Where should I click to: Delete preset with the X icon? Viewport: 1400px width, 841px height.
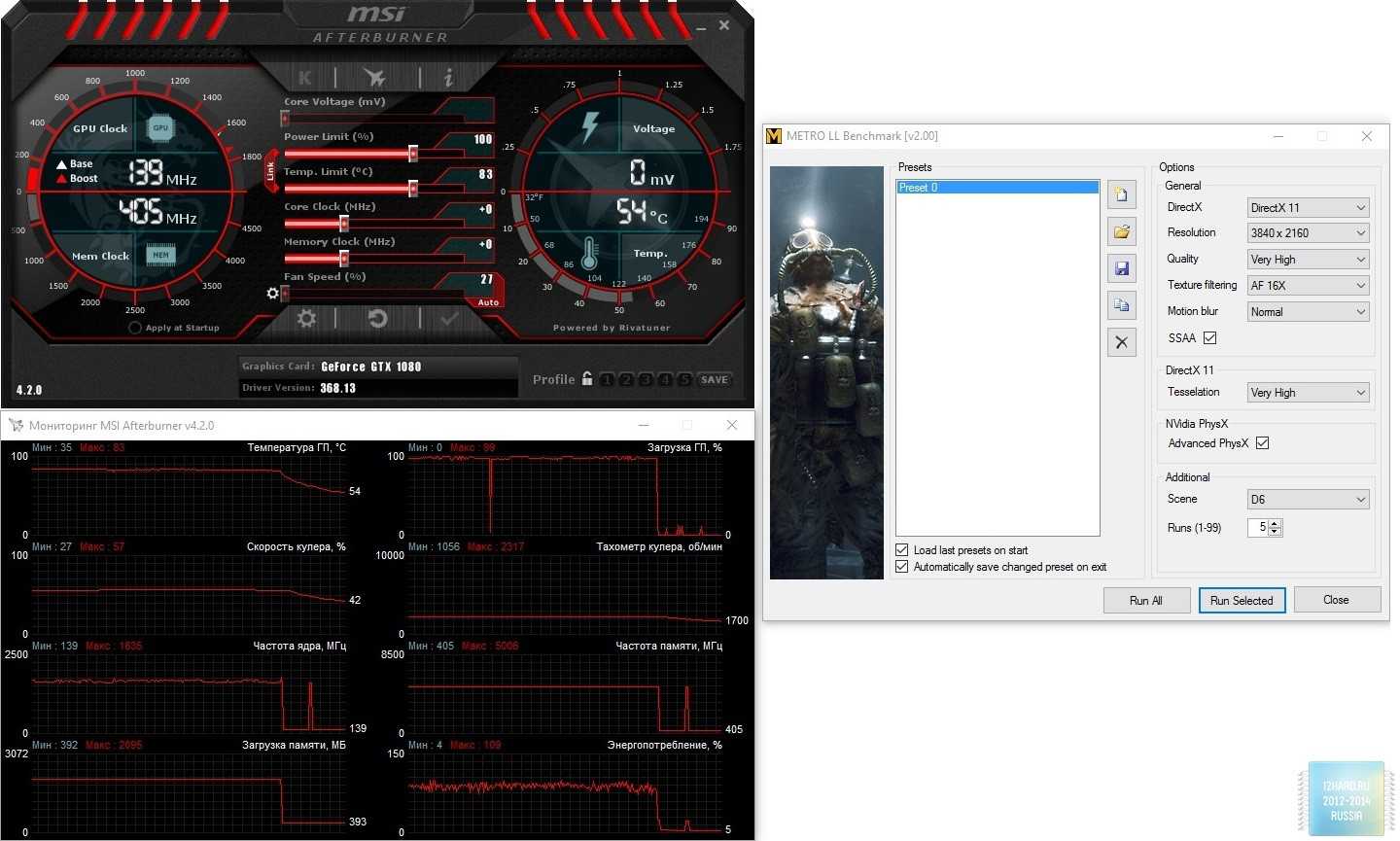[x=1121, y=342]
